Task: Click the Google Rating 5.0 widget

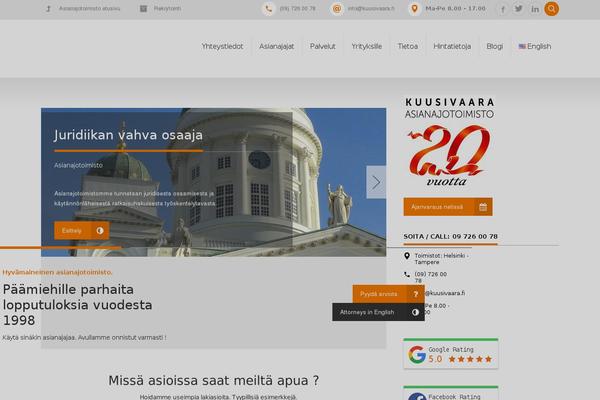Action: point(451,354)
